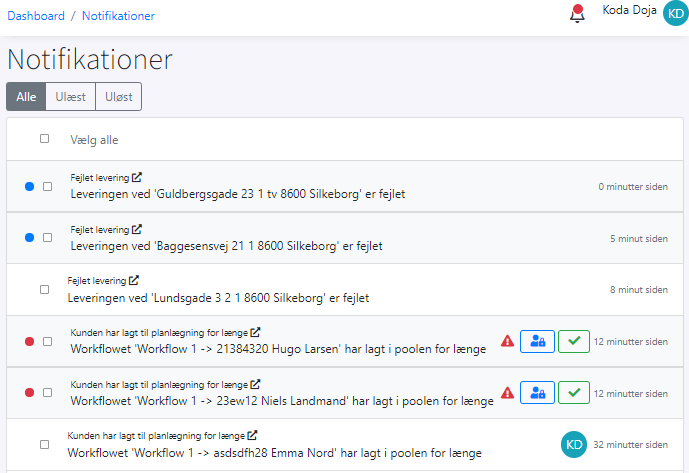Click '32 minutter siden' timestamp
Screen dimensions: 689x473
(631, 444)
